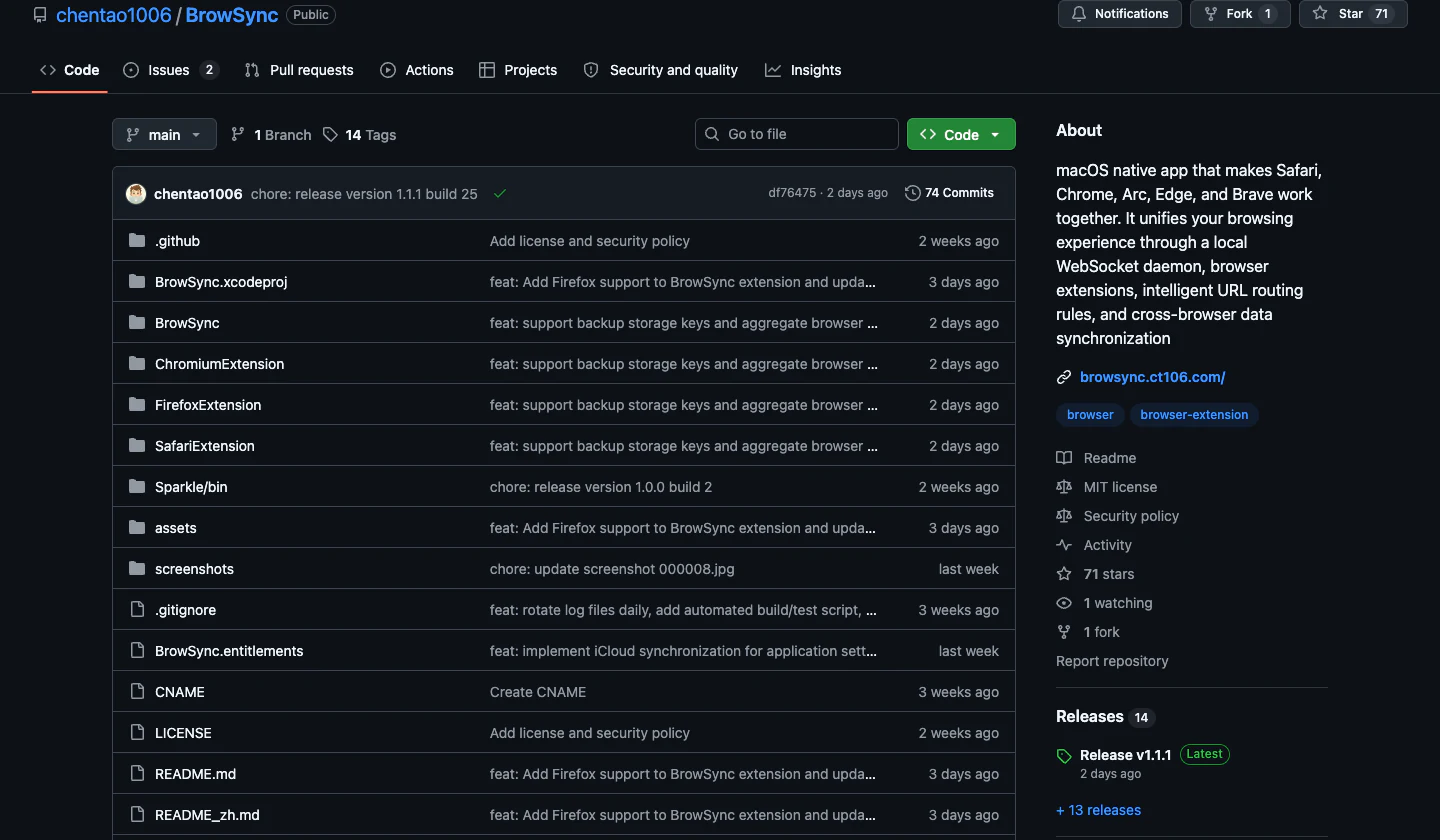View the 1 Branch link

[x=271, y=135]
